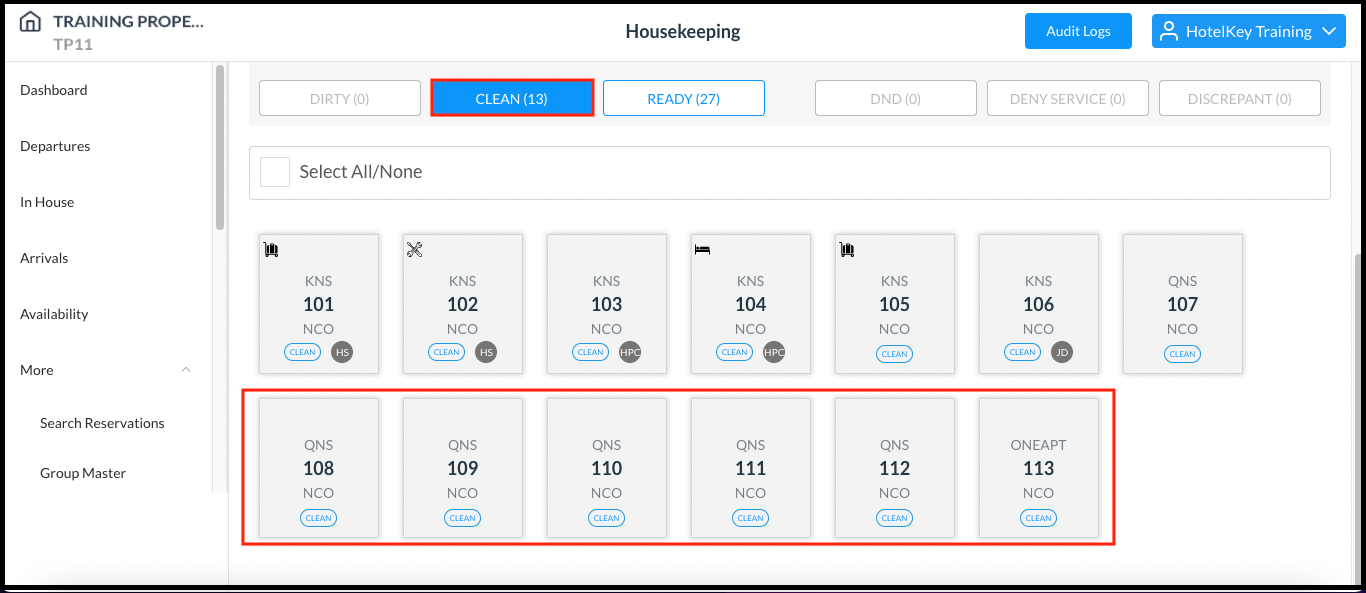Viewport: 1366px width, 593px height.
Task: Collapse the More section in the sidebar
Action: 186,369
